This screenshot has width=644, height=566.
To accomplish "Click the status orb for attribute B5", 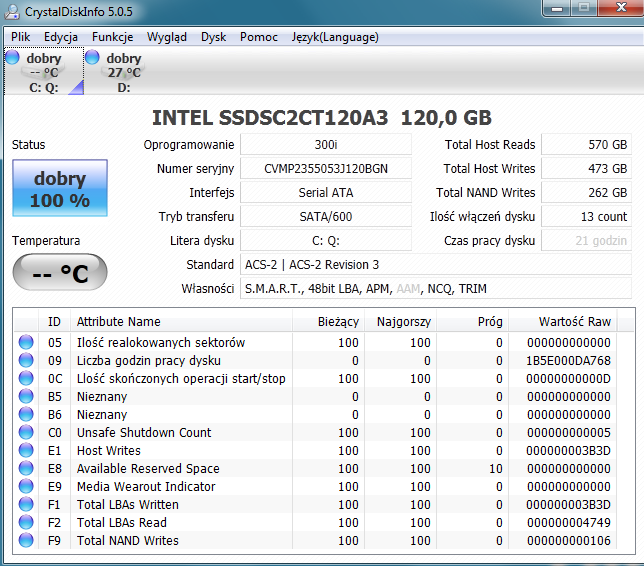I will click(26, 396).
